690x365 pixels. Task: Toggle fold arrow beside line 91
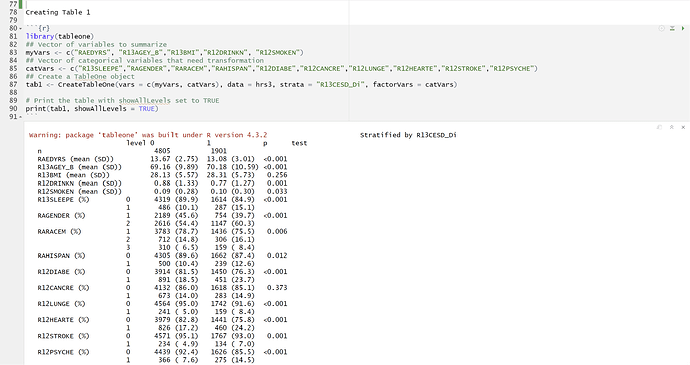click(20, 117)
